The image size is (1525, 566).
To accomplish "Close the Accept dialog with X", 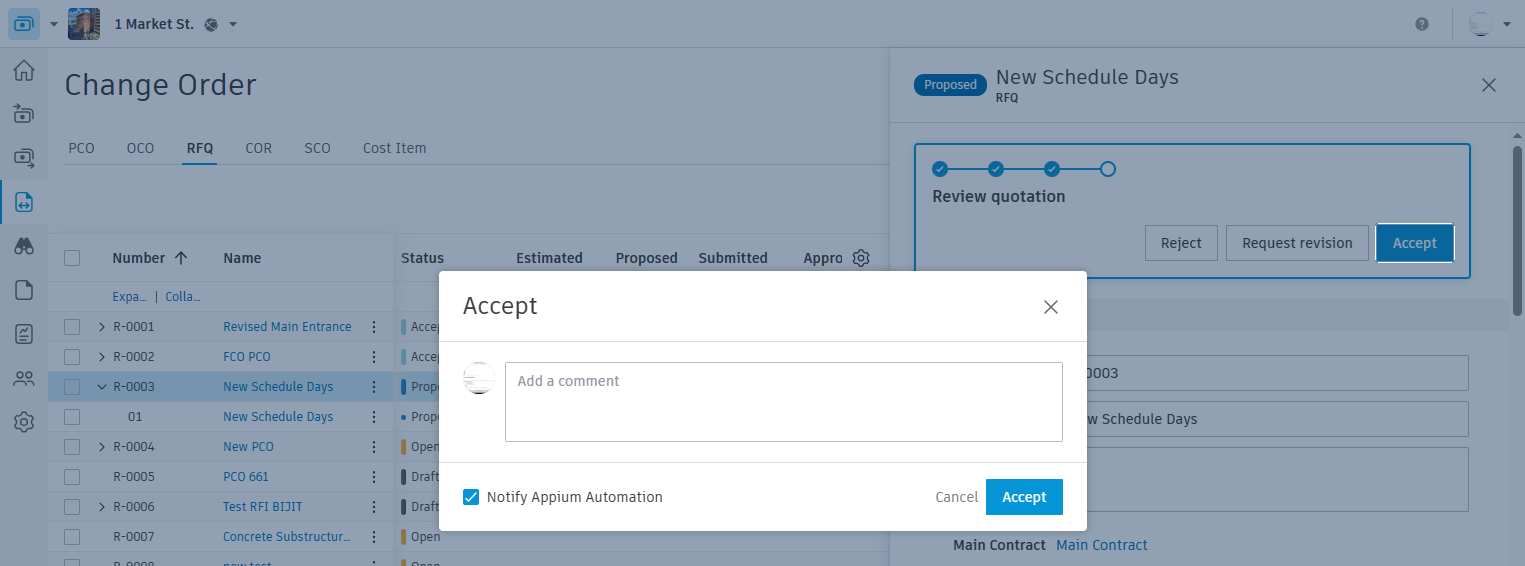I will click(x=1051, y=307).
